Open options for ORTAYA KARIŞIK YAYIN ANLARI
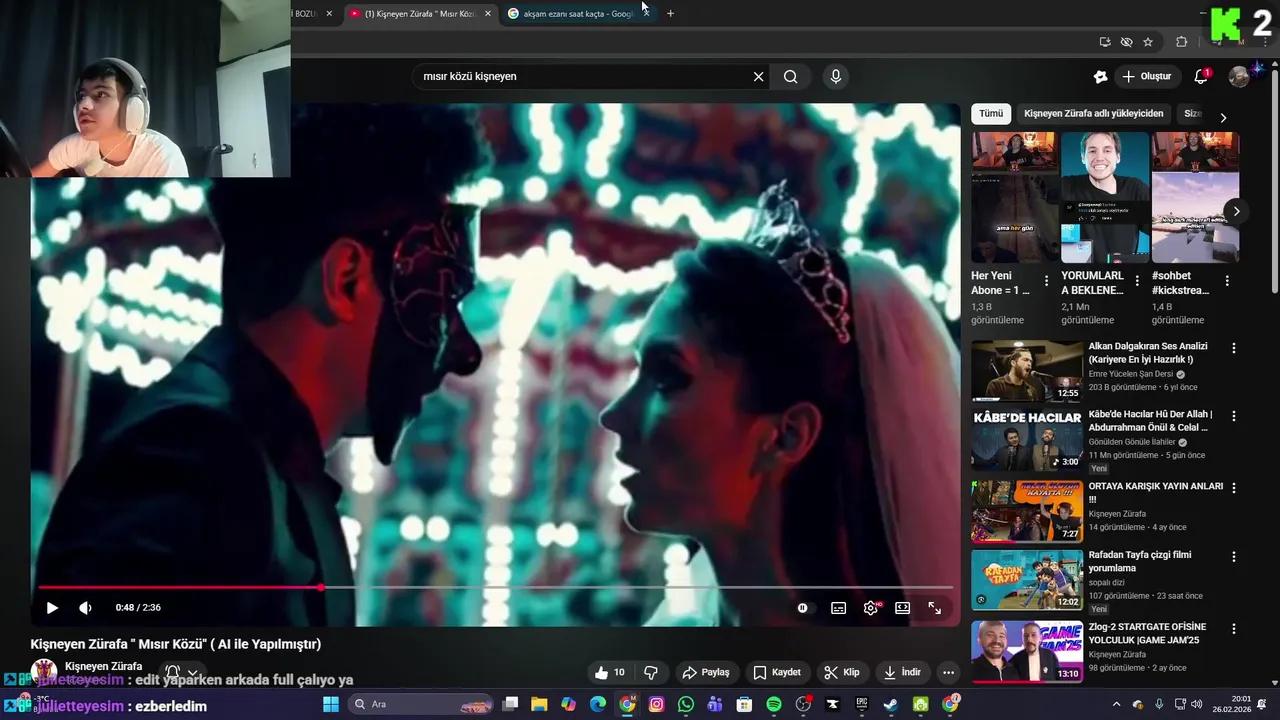 click(x=1233, y=488)
